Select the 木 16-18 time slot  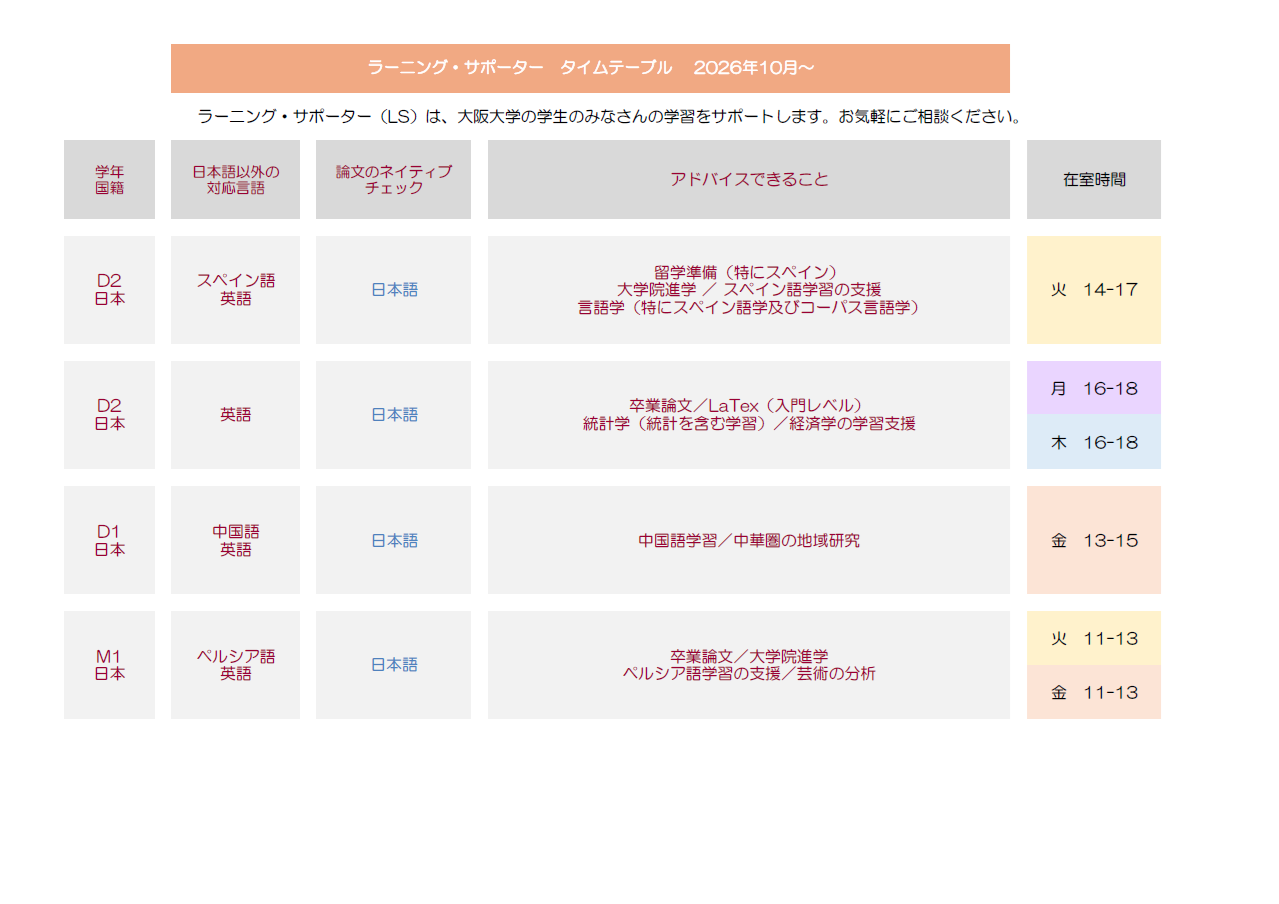point(1094,442)
